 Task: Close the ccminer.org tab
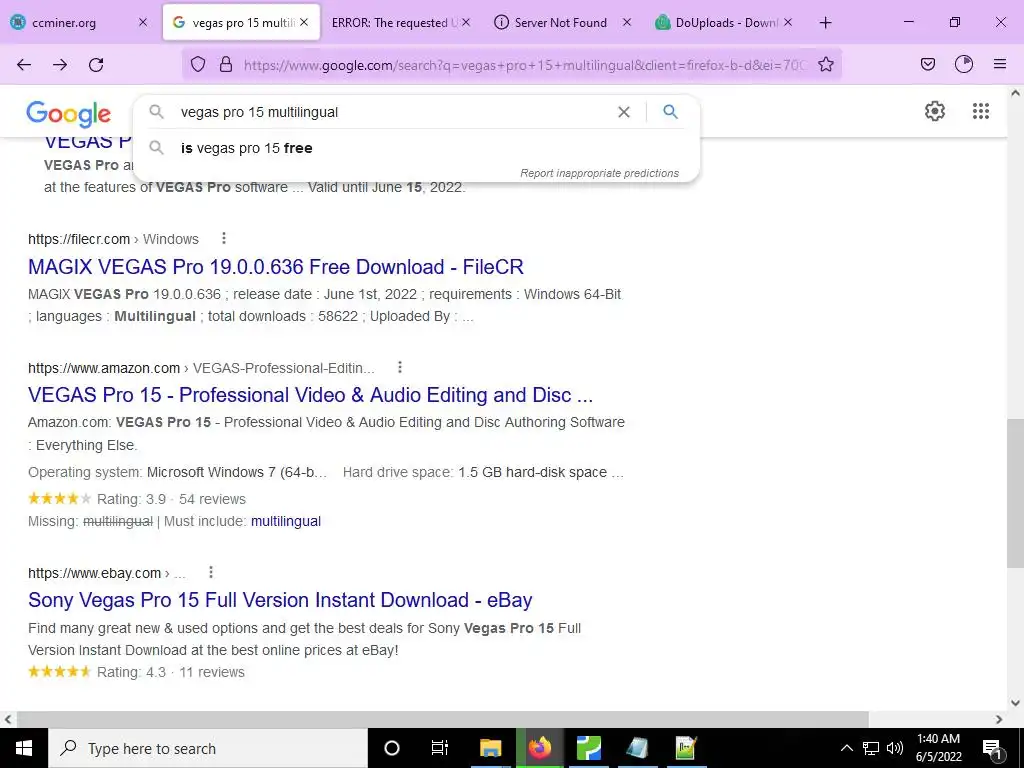pos(143,23)
